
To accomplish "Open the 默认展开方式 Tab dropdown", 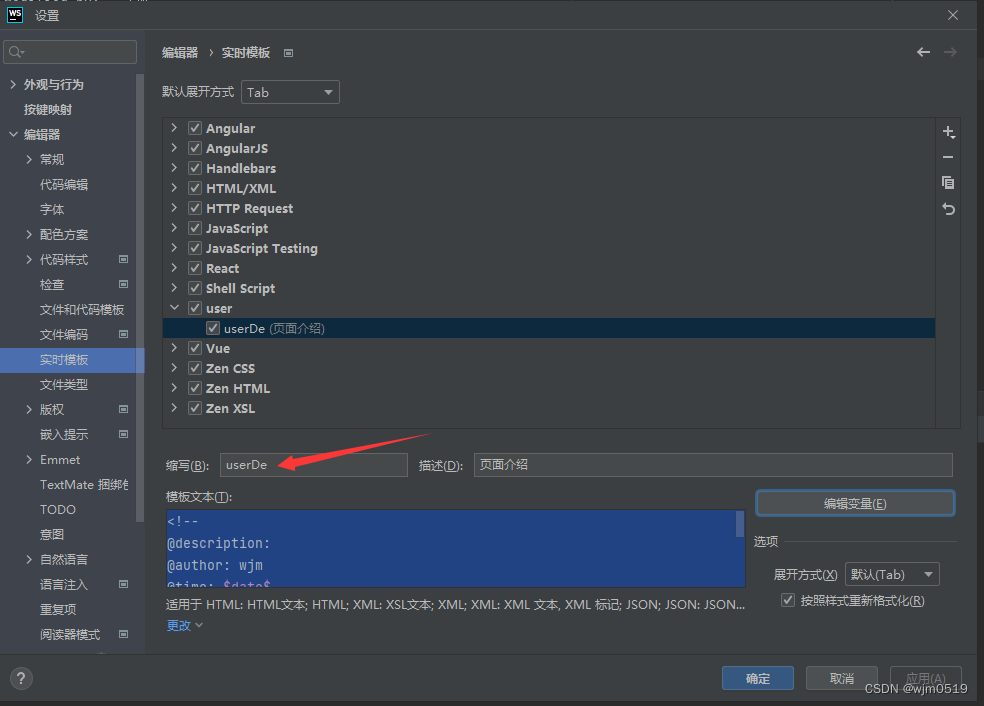I will pos(290,92).
